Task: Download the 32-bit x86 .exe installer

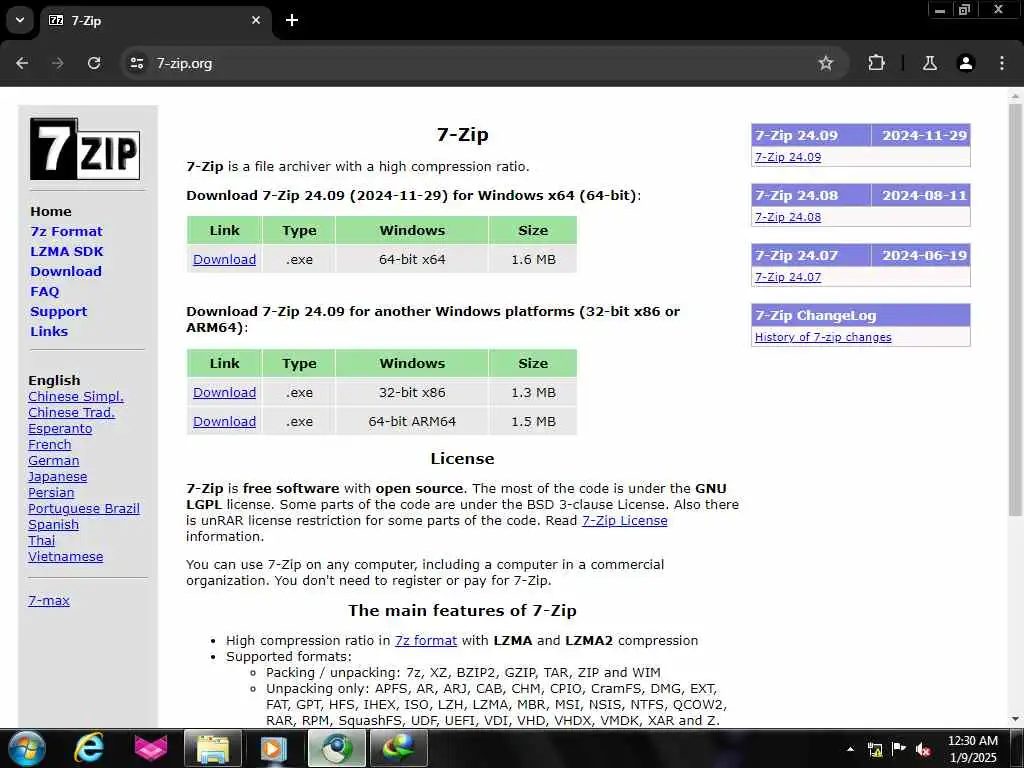Action: (224, 392)
